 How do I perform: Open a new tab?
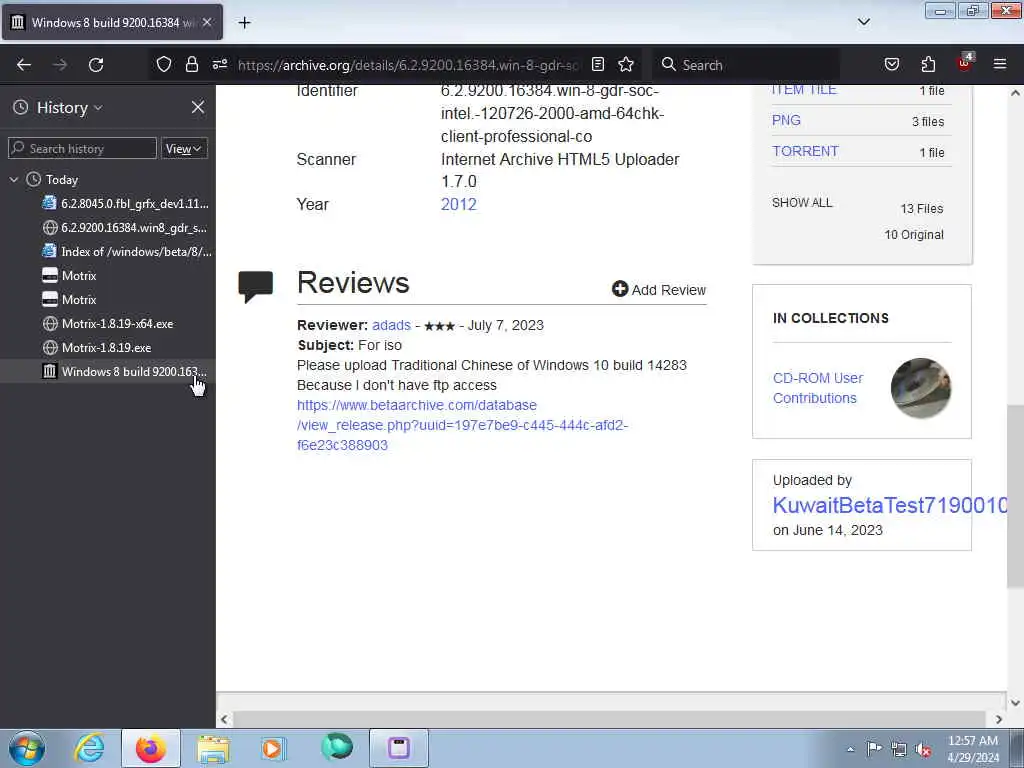(x=244, y=22)
